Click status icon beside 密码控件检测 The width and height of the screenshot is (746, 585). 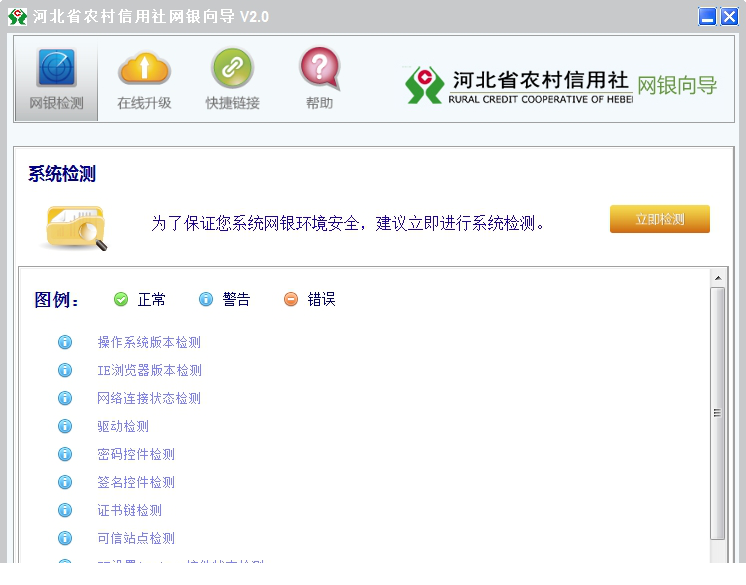click(x=65, y=454)
